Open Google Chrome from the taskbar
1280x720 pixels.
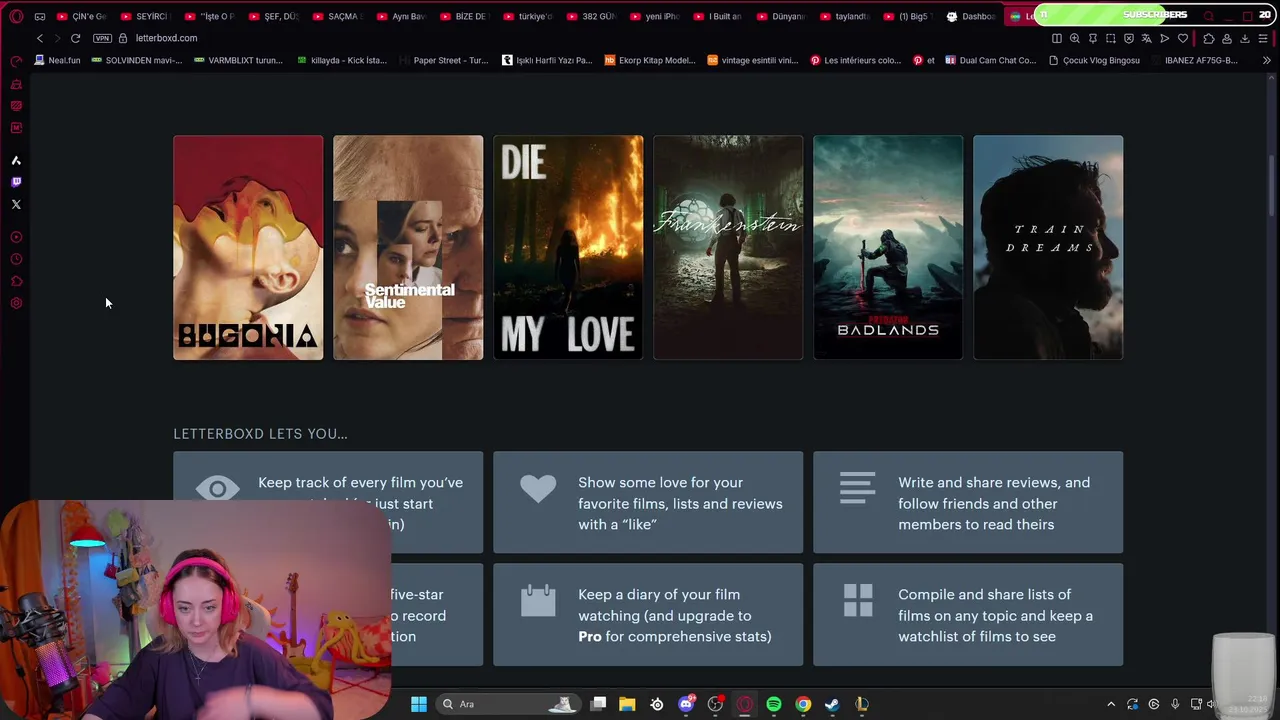(803, 704)
